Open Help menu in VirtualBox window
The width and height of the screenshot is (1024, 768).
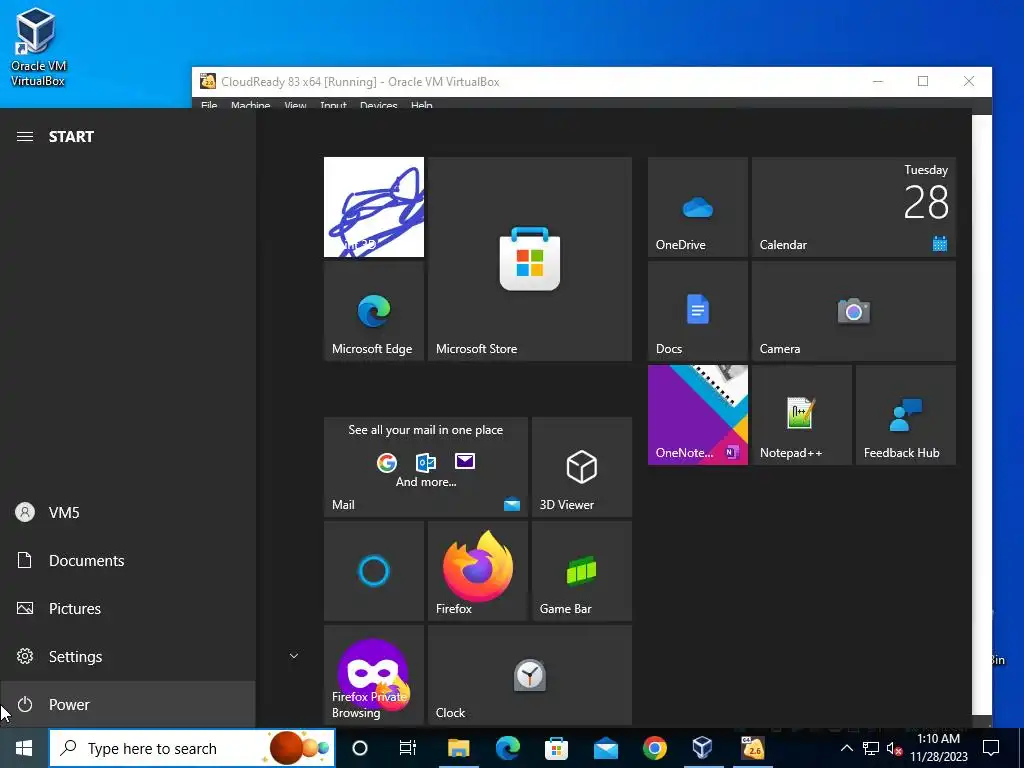[x=421, y=105]
